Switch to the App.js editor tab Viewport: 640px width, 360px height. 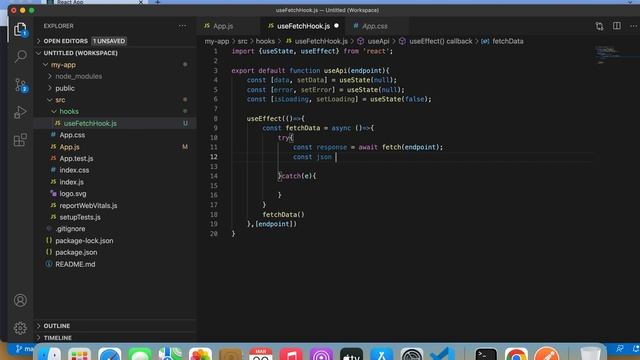pyautogui.click(x=224, y=26)
